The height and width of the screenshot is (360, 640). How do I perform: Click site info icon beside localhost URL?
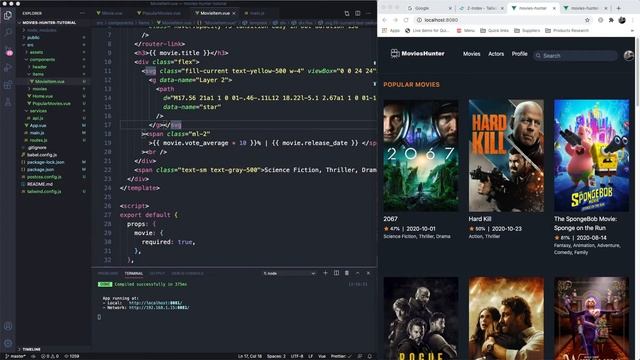(419, 20)
